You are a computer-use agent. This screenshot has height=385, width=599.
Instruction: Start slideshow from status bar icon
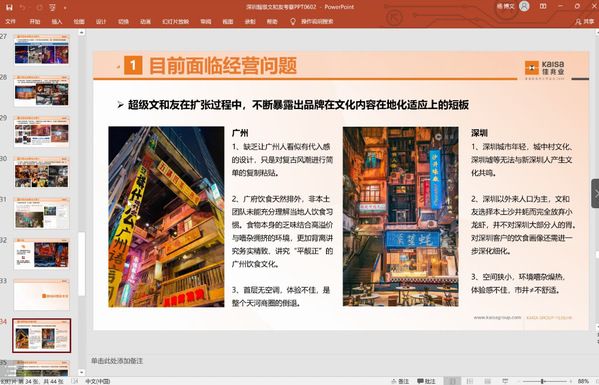point(505,381)
